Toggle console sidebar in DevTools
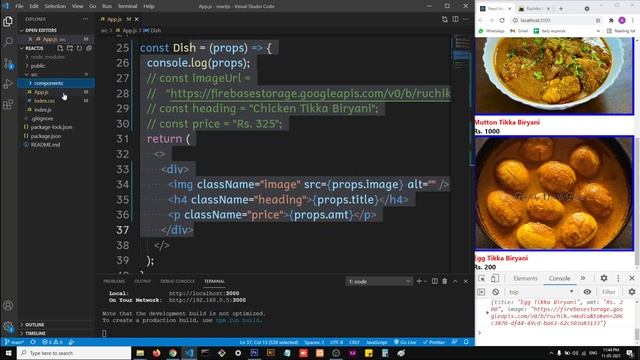 (x=482, y=292)
